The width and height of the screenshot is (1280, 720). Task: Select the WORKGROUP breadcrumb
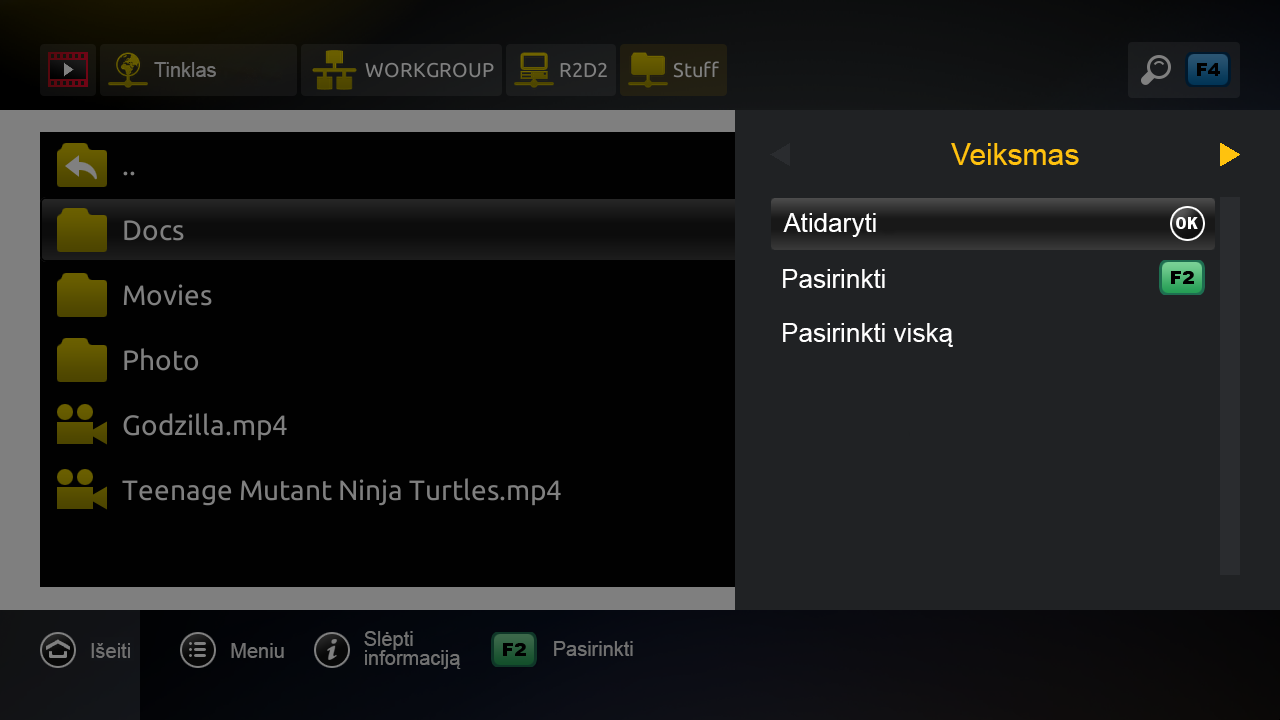pos(401,70)
